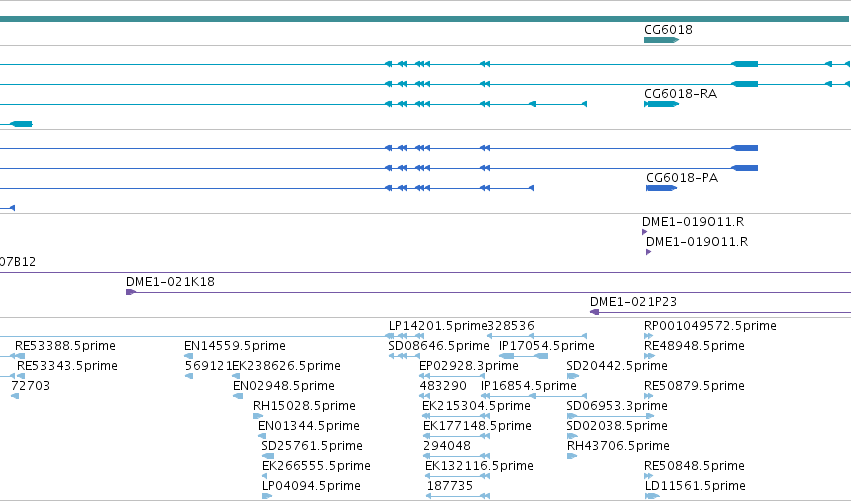The height and width of the screenshot is (501, 851).
Task: Click the CG6018-PA protein label
Action: coord(682,178)
